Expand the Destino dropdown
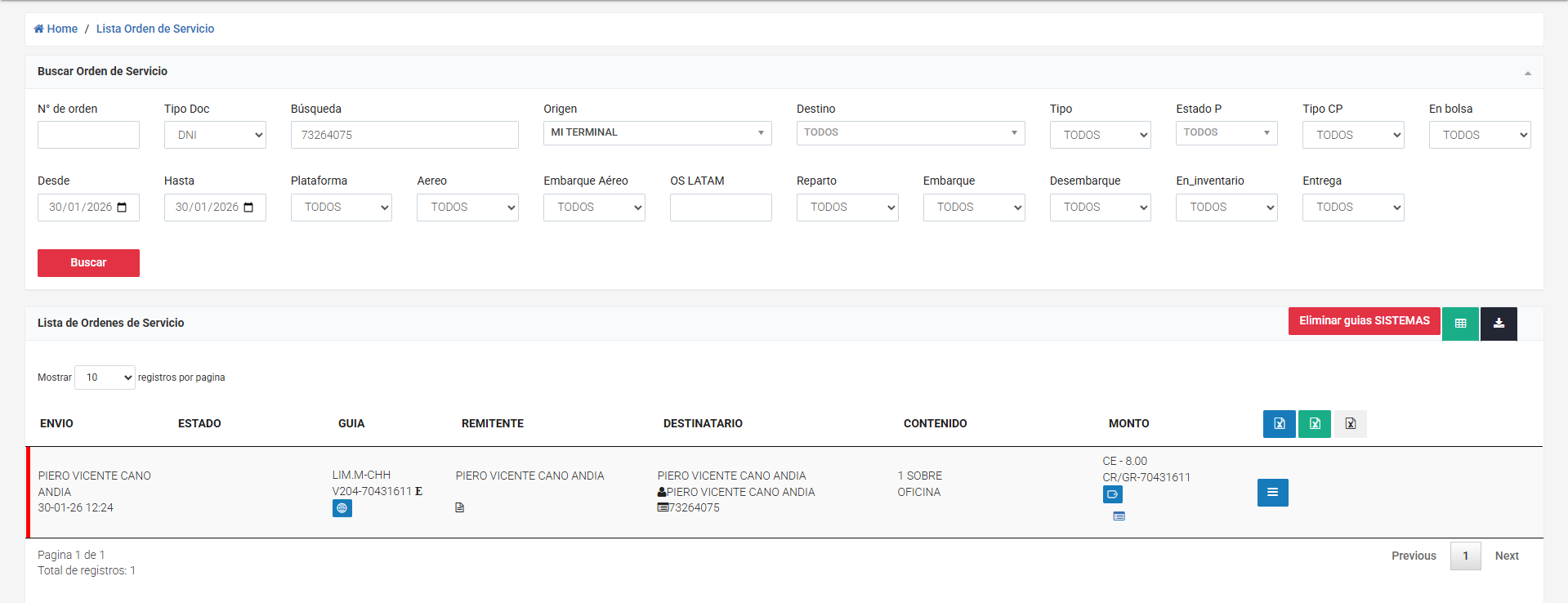Viewport: 1568px width, 603px height. [x=910, y=132]
